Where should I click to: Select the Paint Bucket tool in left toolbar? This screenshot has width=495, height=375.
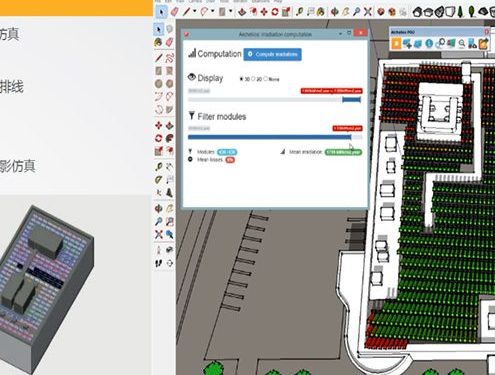pyautogui.click(x=159, y=42)
